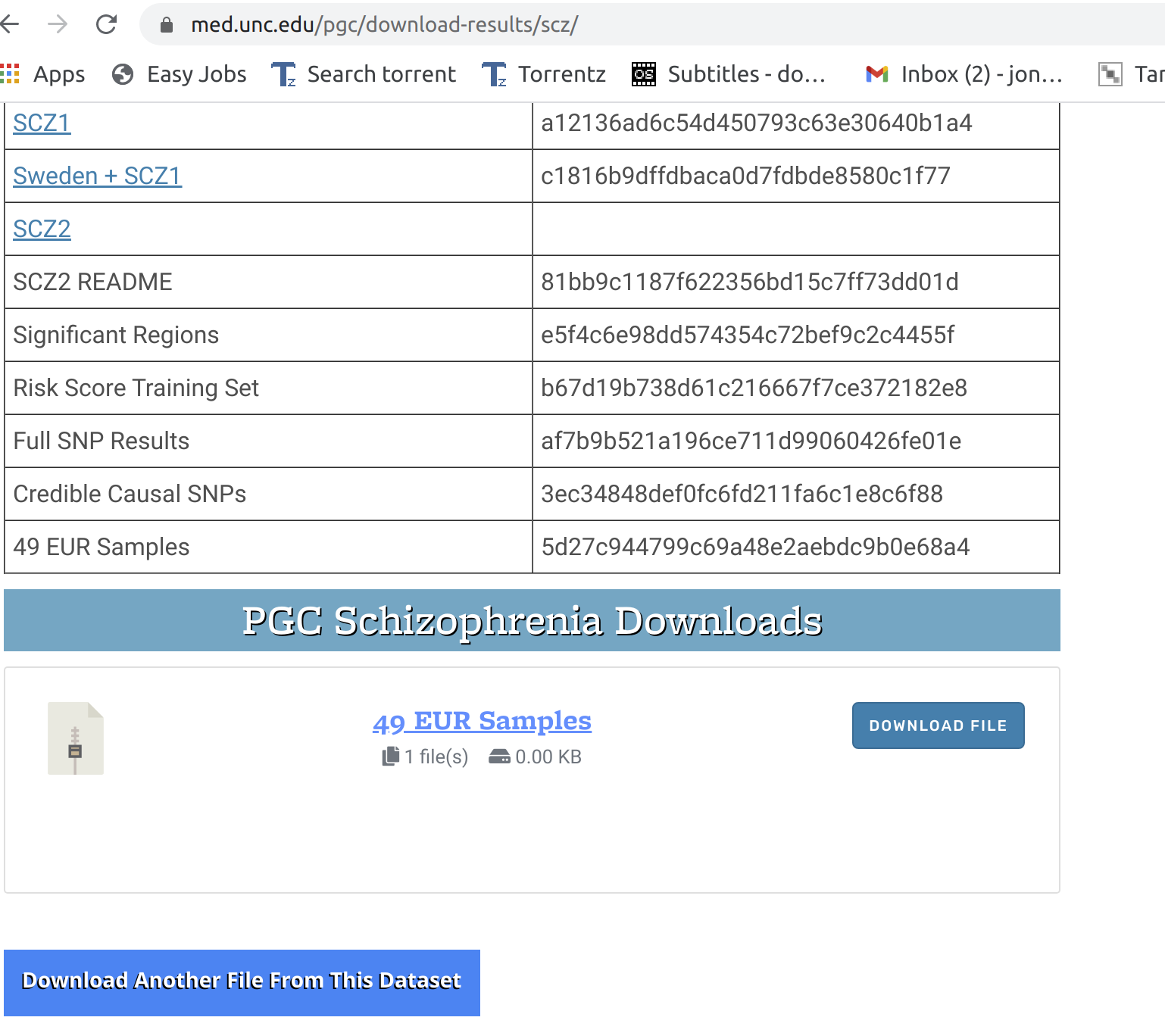Click the forward navigation arrow
Viewport: 1165px width, 1036px height.
point(58,24)
